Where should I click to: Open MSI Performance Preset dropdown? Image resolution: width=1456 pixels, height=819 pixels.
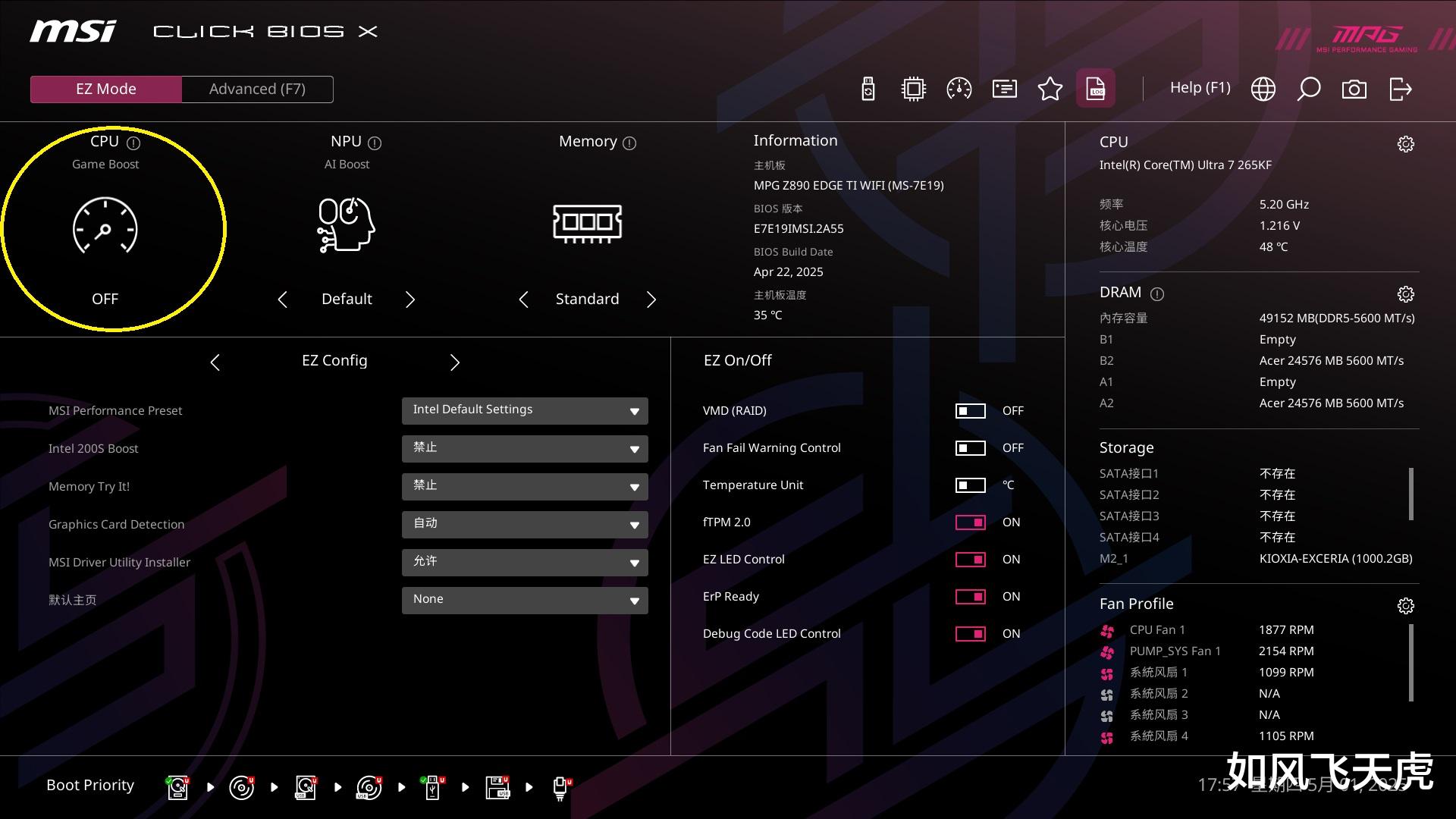point(525,411)
